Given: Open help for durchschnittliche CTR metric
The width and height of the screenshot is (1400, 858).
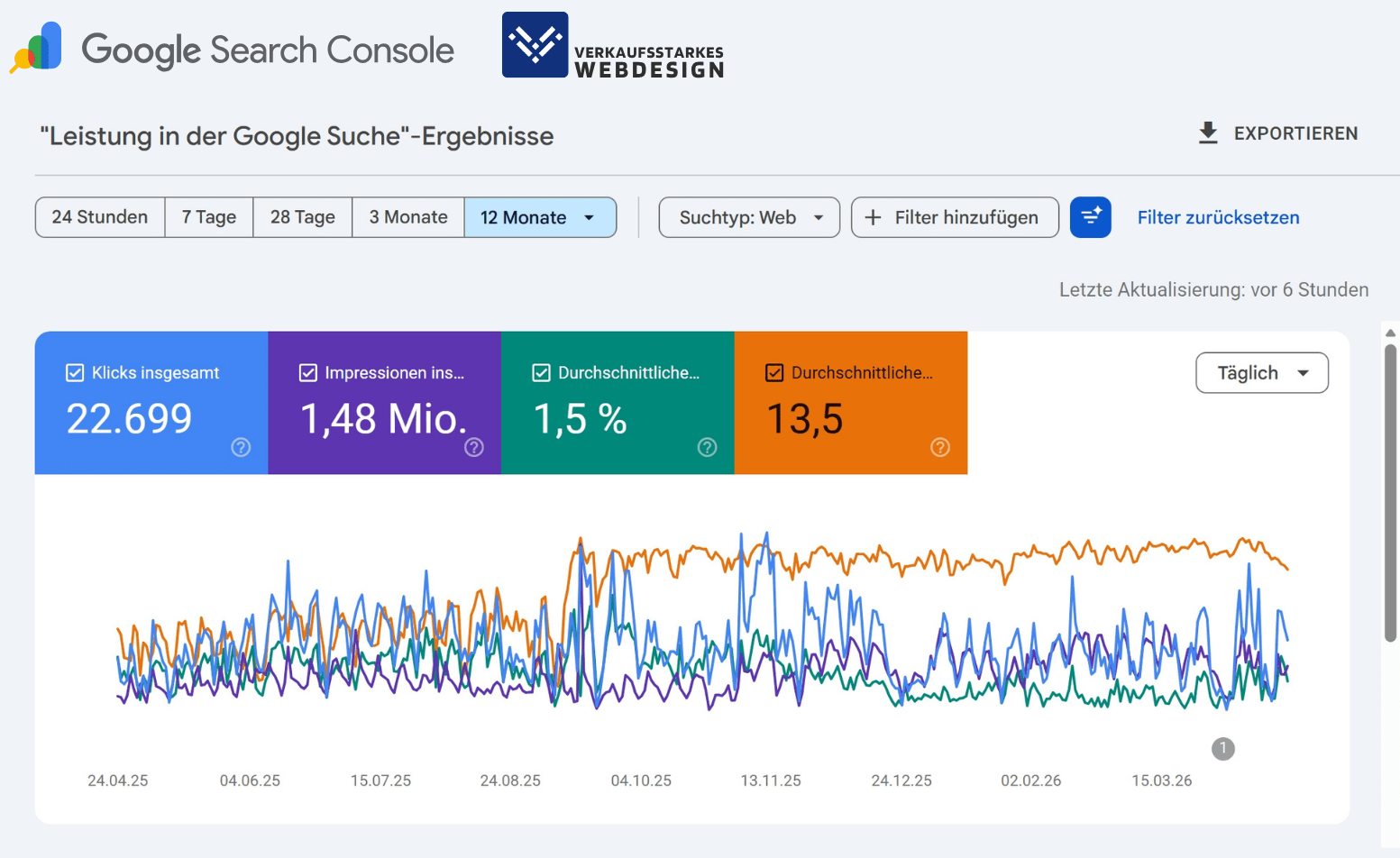Looking at the screenshot, I should click(x=707, y=447).
